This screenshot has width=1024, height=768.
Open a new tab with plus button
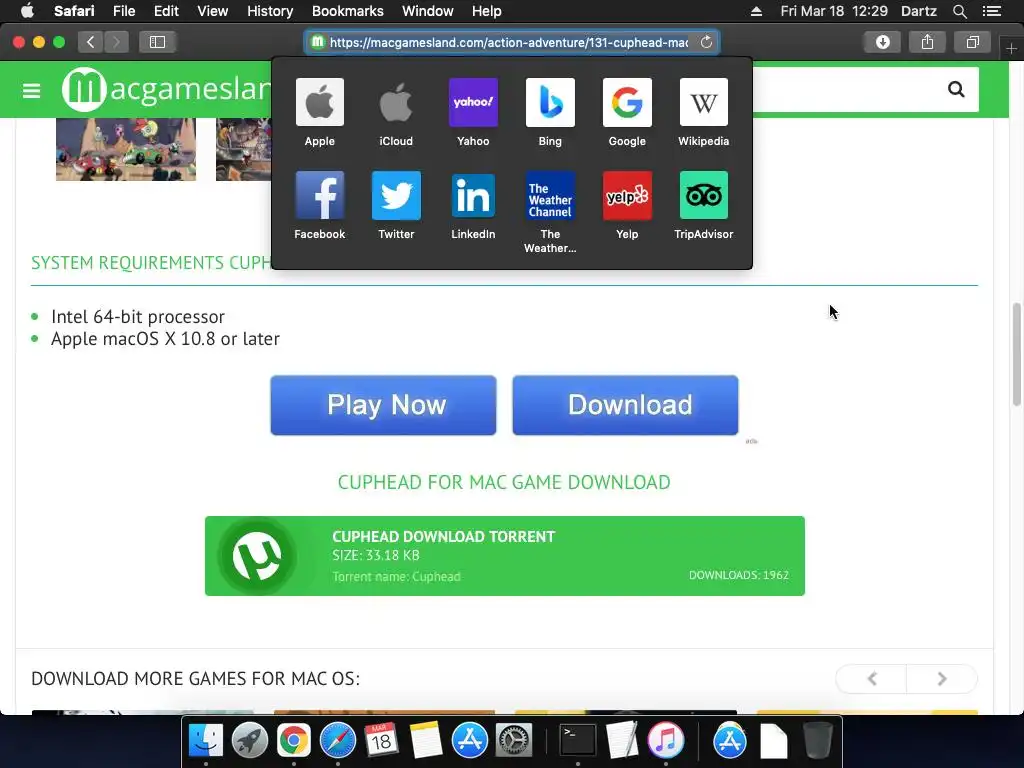(1011, 48)
